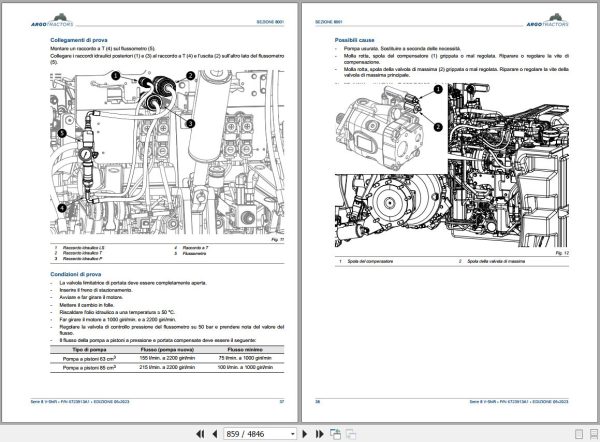Open the page number dropdown arrow

pos(293,434)
